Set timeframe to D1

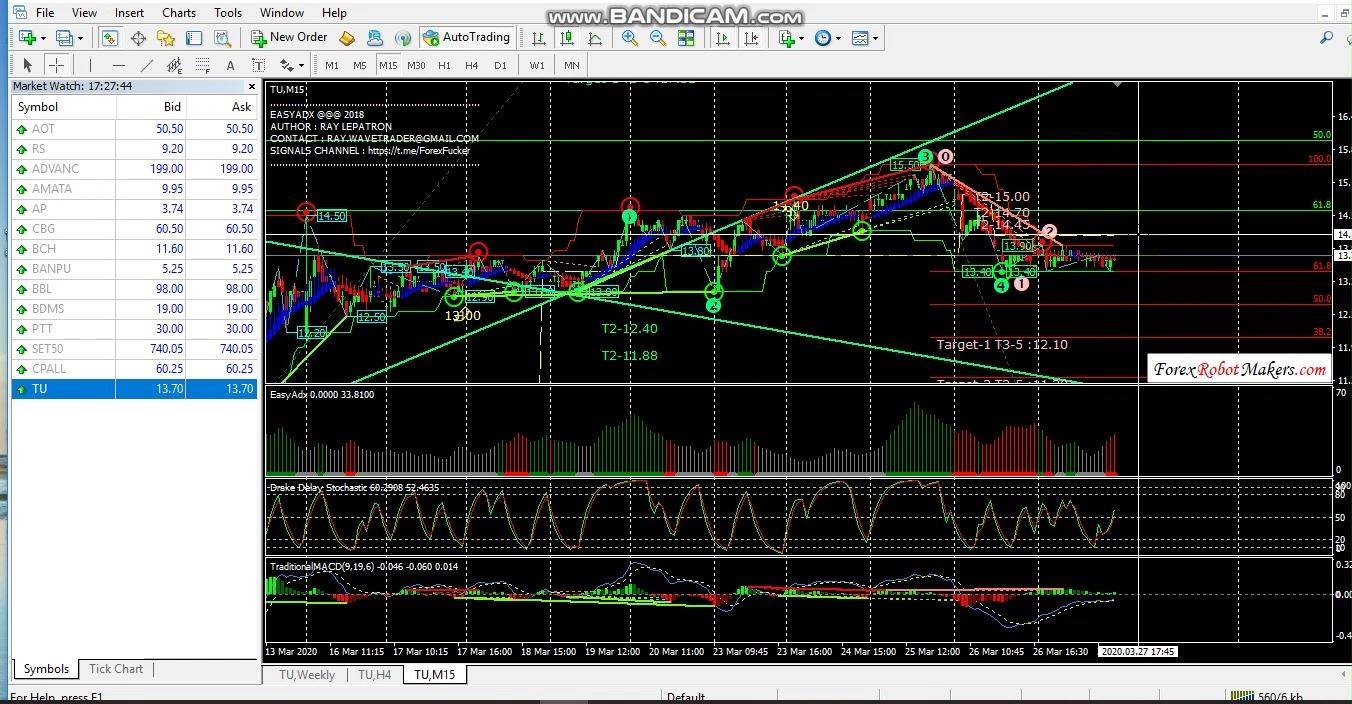[500, 65]
